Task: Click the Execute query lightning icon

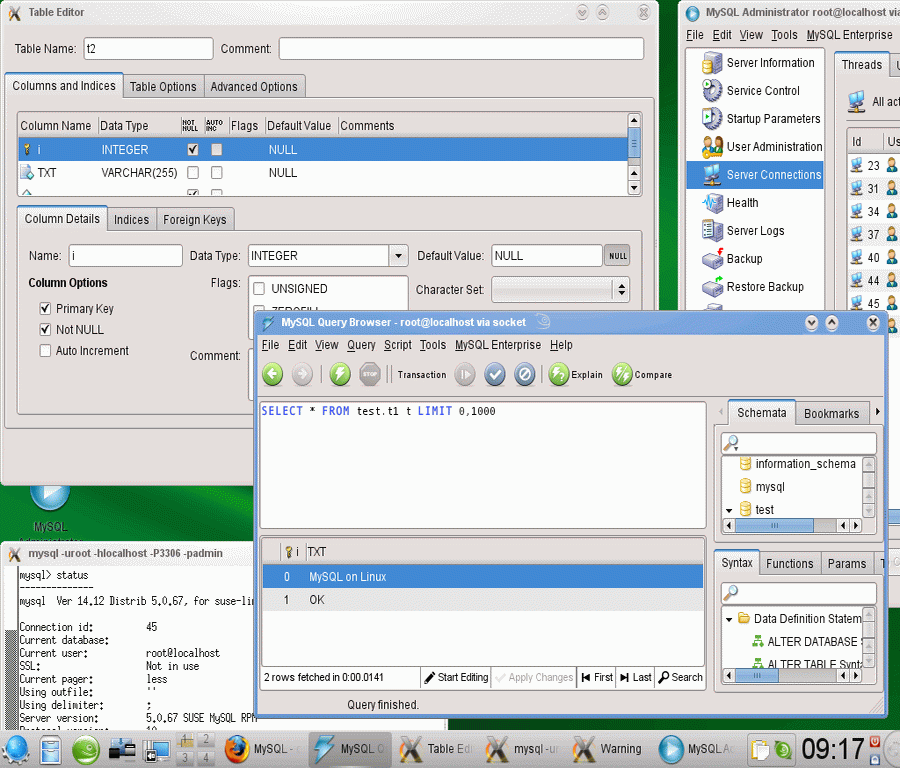Action: coord(340,374)
